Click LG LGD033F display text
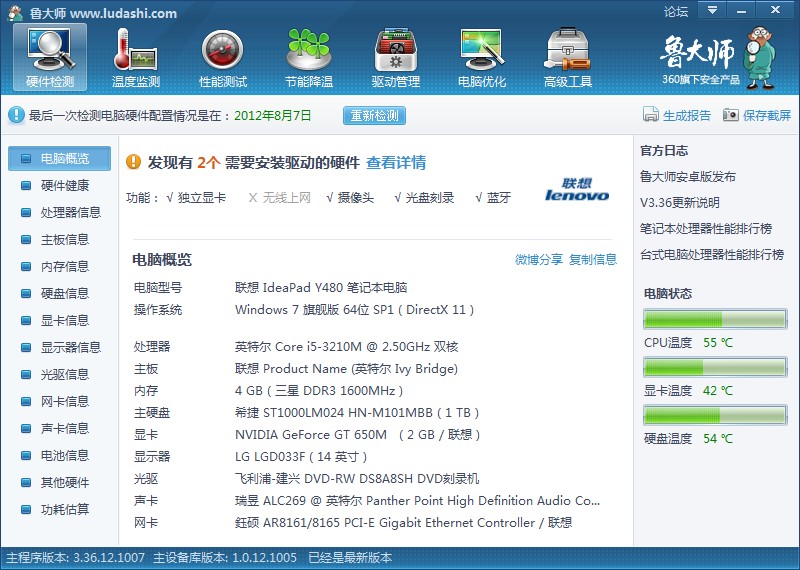Viewport: 800px width, 570px height. point(301,456)
